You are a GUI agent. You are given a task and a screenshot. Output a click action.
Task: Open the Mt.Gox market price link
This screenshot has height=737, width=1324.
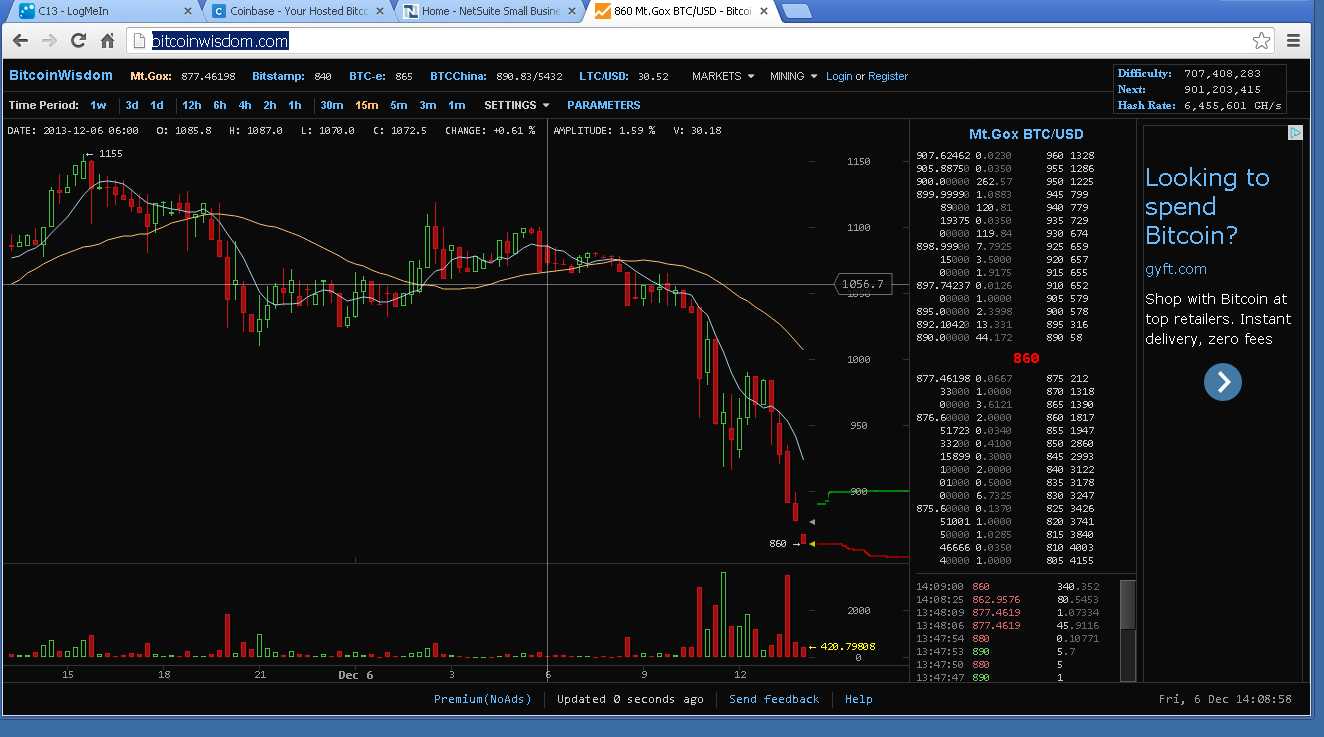[x=183, y=76]
